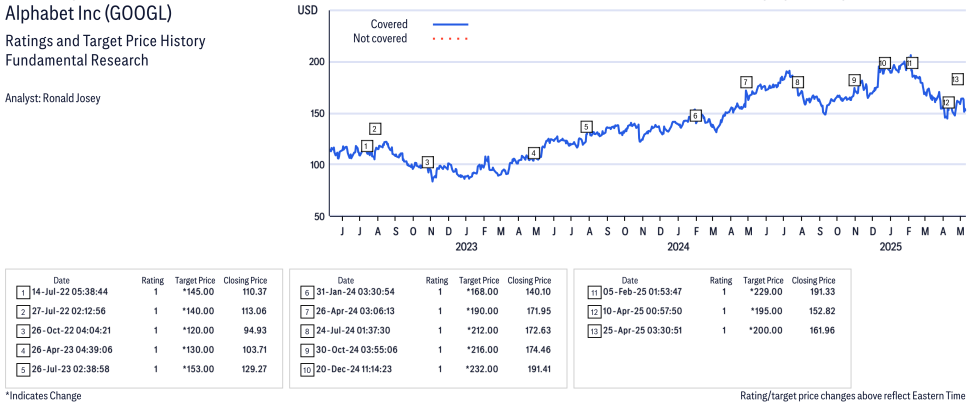Screen dimensions: 976x402
Task: Click target price '*145.00'
Action: pos(198,291)
